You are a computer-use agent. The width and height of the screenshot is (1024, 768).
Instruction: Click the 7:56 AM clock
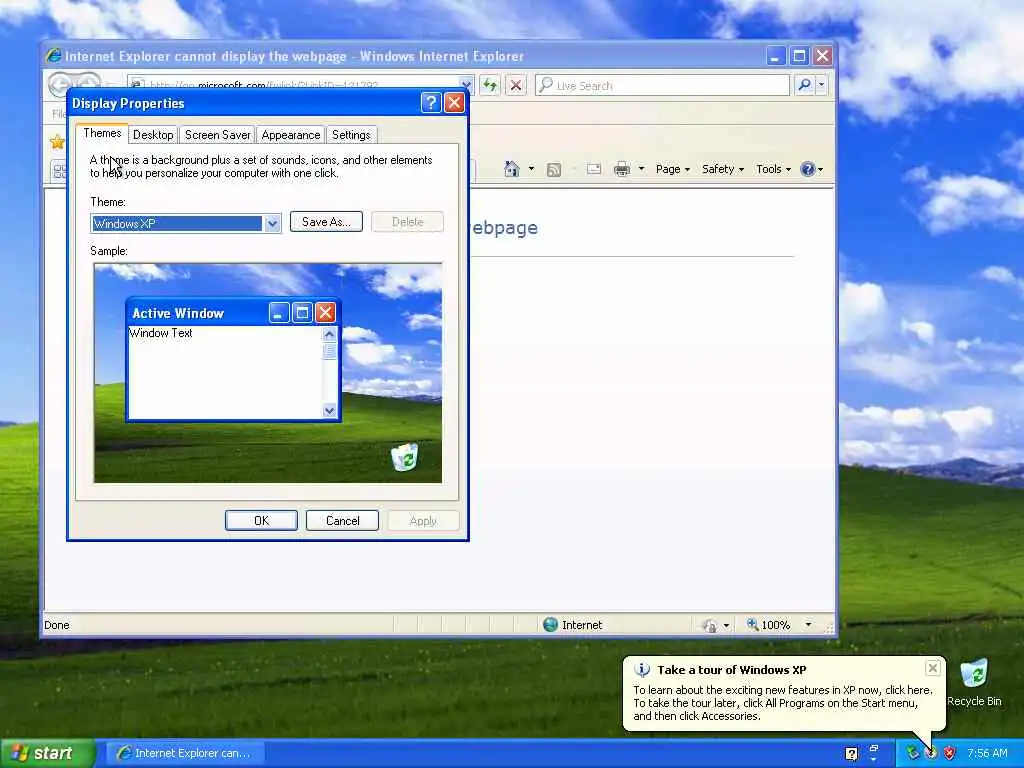(x=987, y=754)
